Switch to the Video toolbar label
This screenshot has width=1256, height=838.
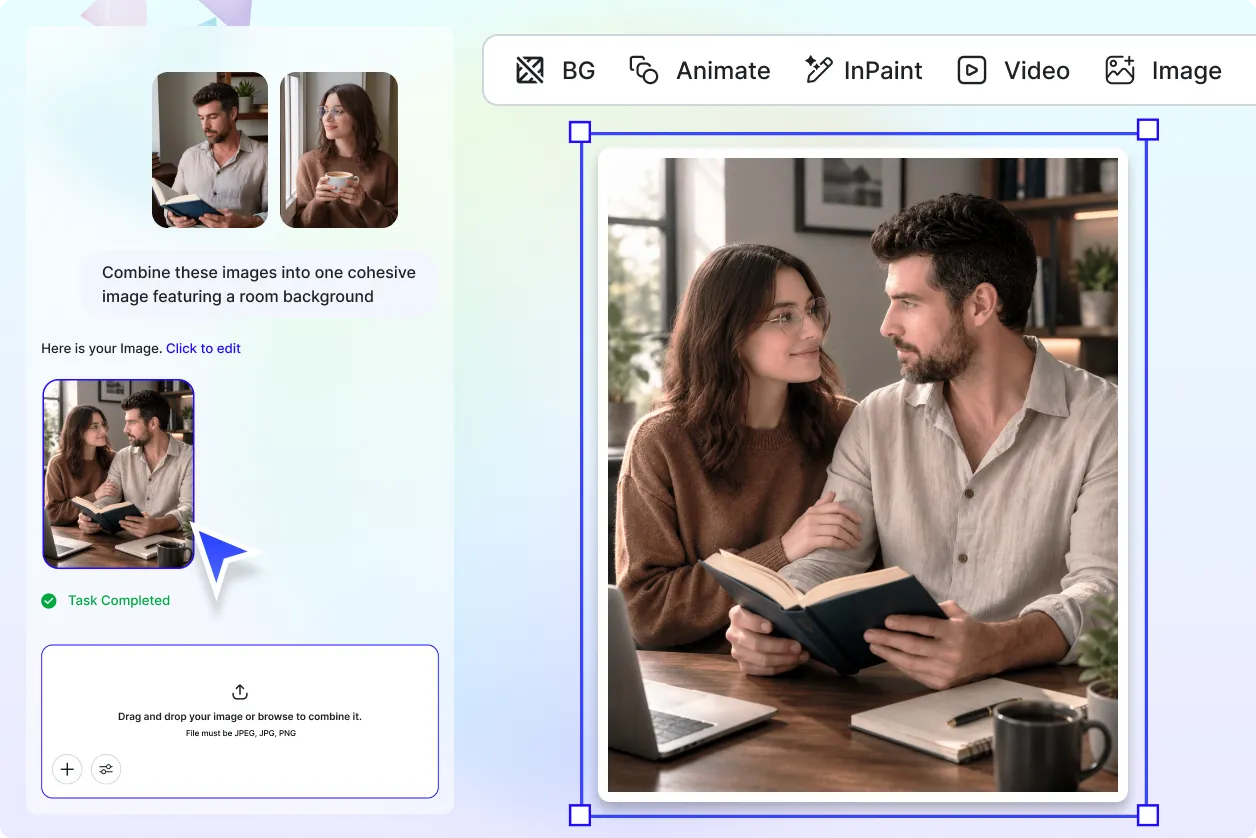(x=1037, y=71)
